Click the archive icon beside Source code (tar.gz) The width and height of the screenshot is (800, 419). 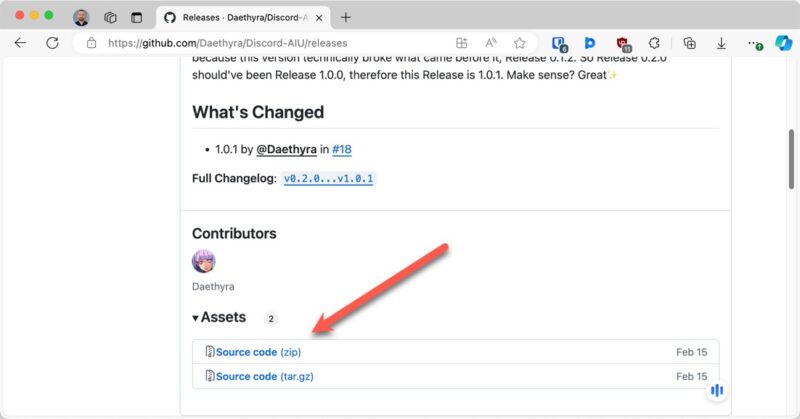click(x=210, y=376)
